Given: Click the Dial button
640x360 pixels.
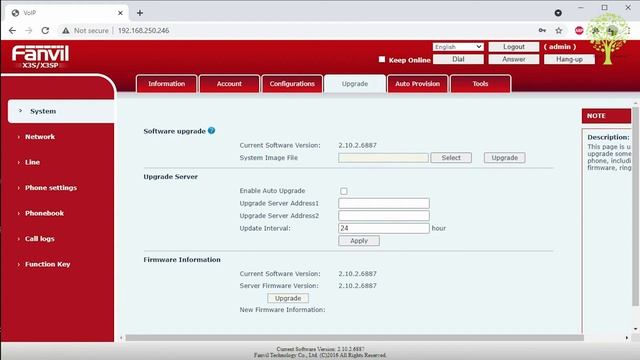Looking at the screenshot, I should click(458, 60).
